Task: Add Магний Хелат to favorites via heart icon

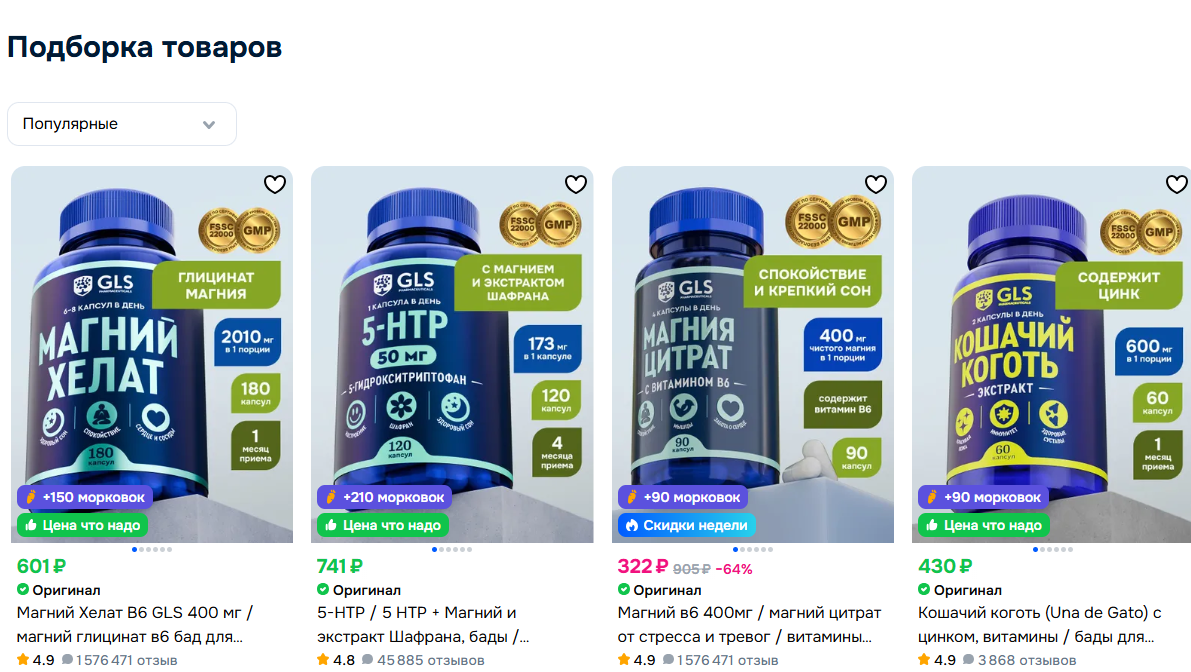Action: (x=275, y=184)
